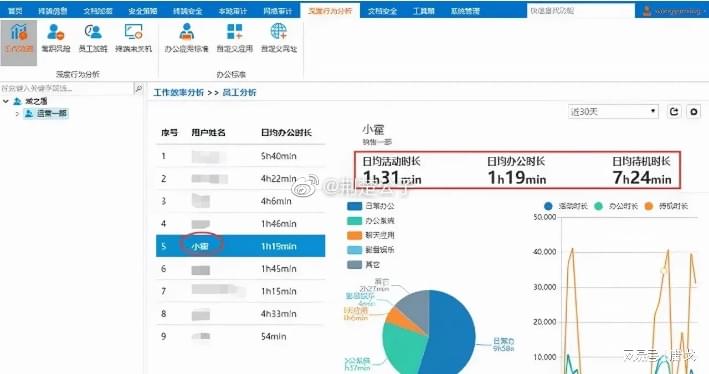Select employee row 8 with 4h33min

pos(241,314)
